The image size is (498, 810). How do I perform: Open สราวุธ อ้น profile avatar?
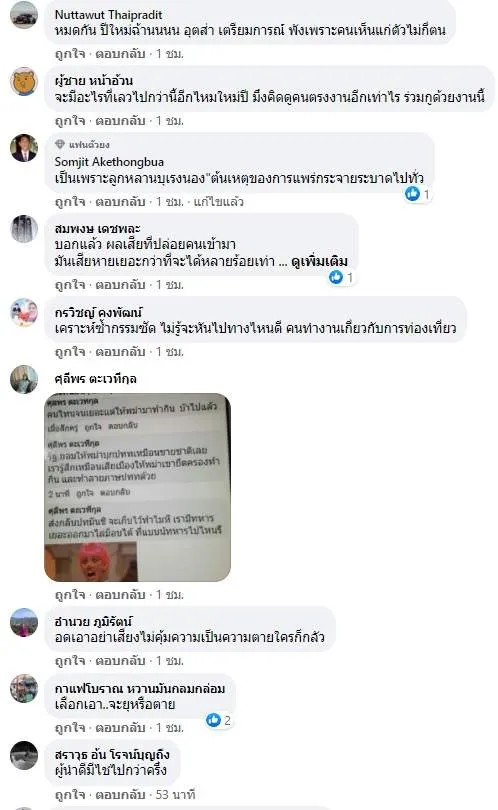[24, 755]
